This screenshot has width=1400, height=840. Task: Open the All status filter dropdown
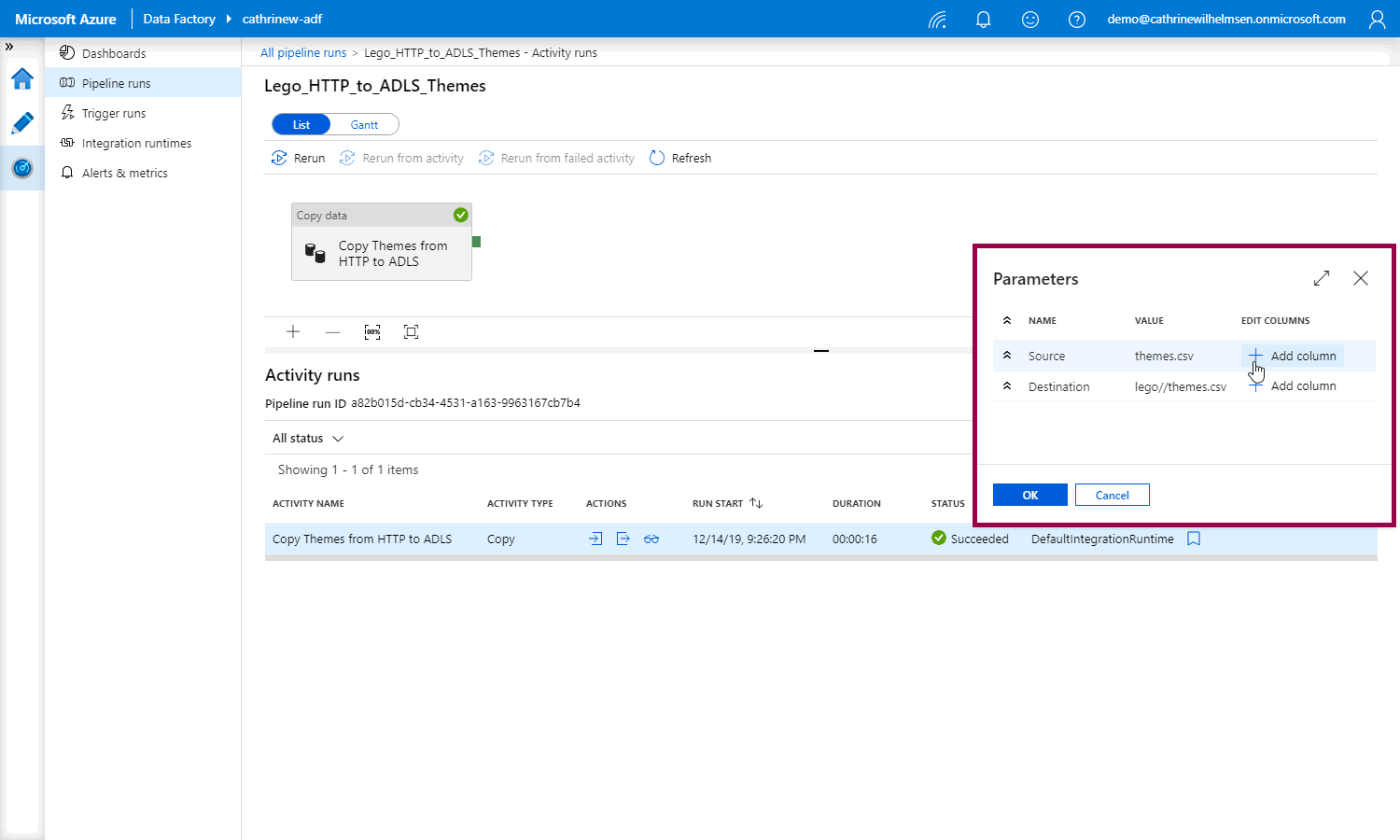pyautogui.click(x=308, y=439)
